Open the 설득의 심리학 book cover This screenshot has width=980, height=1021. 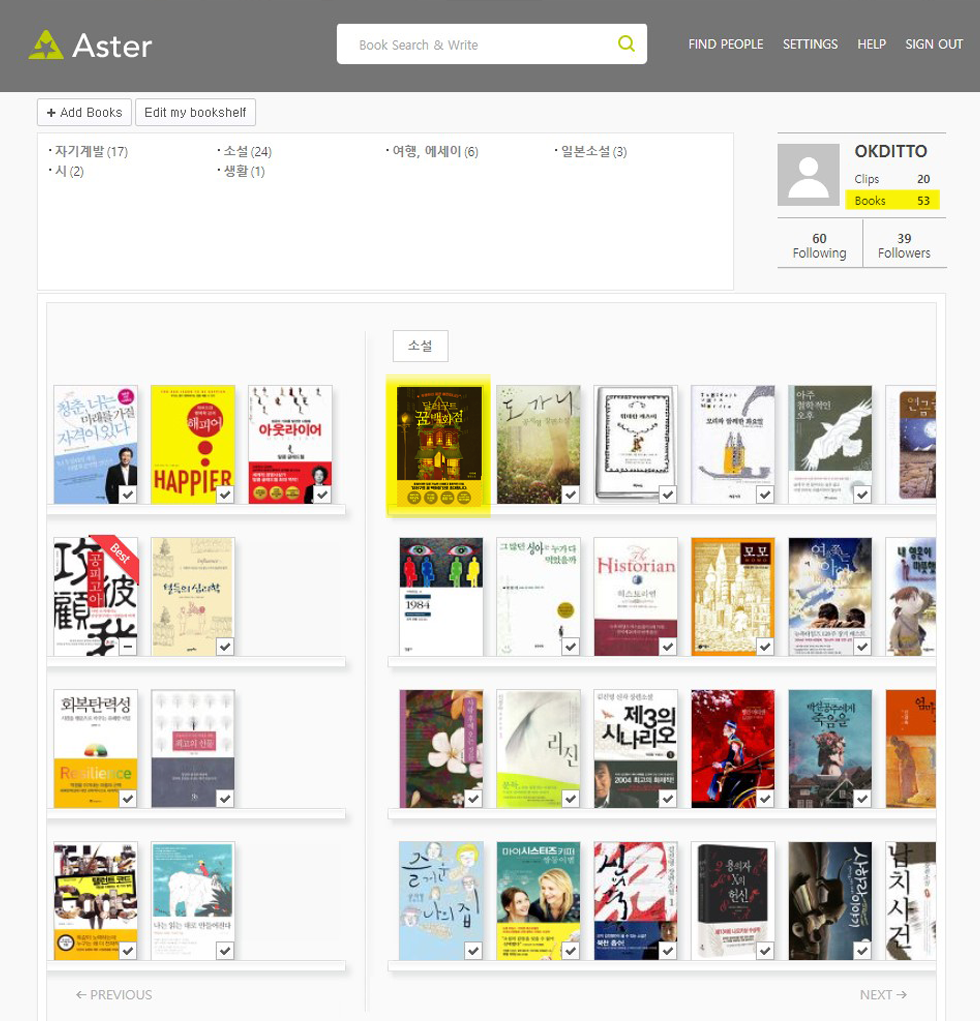(193, 596)
